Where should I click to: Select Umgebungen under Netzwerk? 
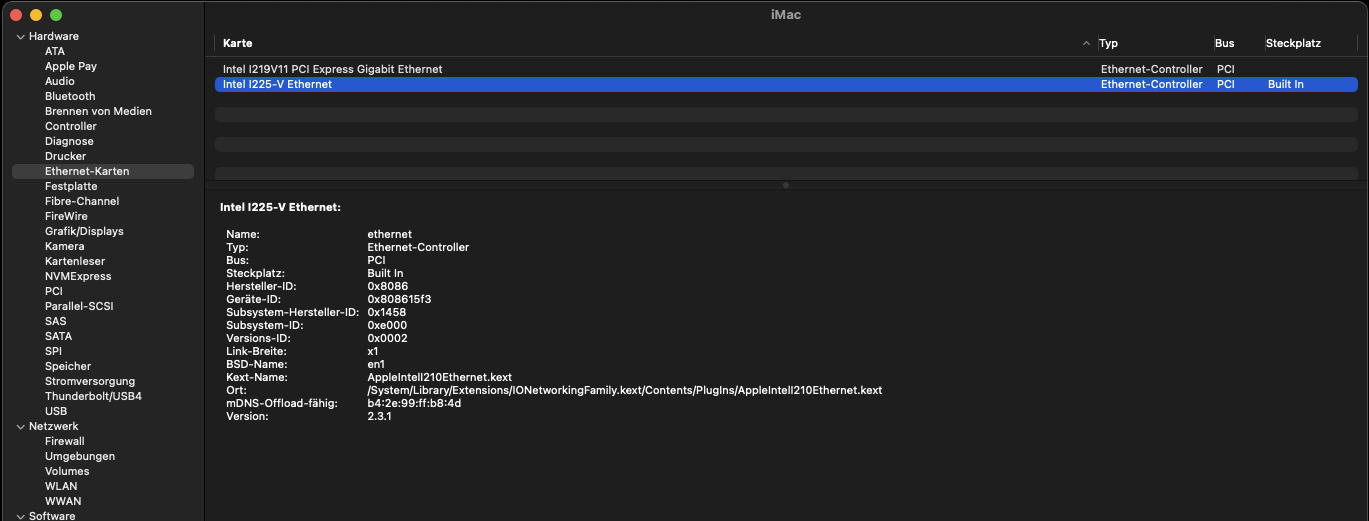(x=80, y=456)
